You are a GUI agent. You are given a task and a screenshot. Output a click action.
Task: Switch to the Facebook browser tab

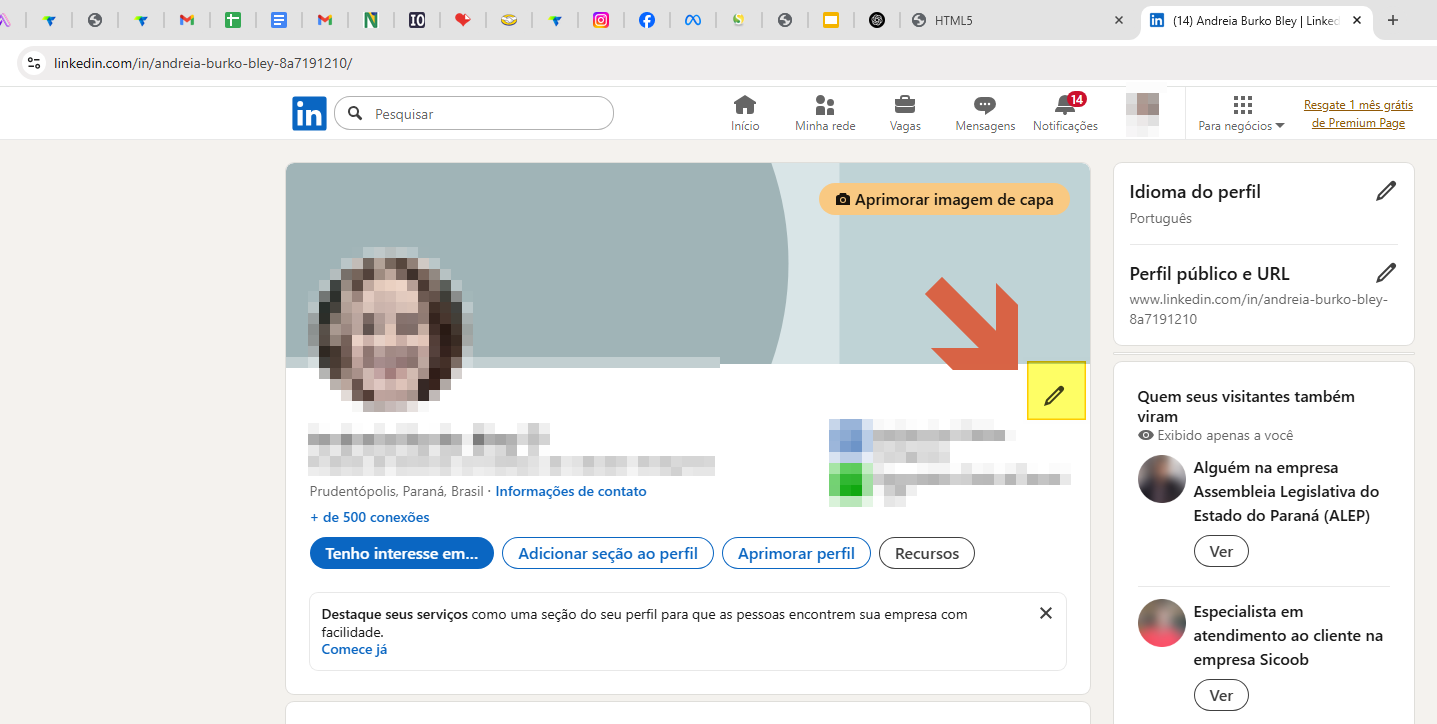[x=647, y=20]
